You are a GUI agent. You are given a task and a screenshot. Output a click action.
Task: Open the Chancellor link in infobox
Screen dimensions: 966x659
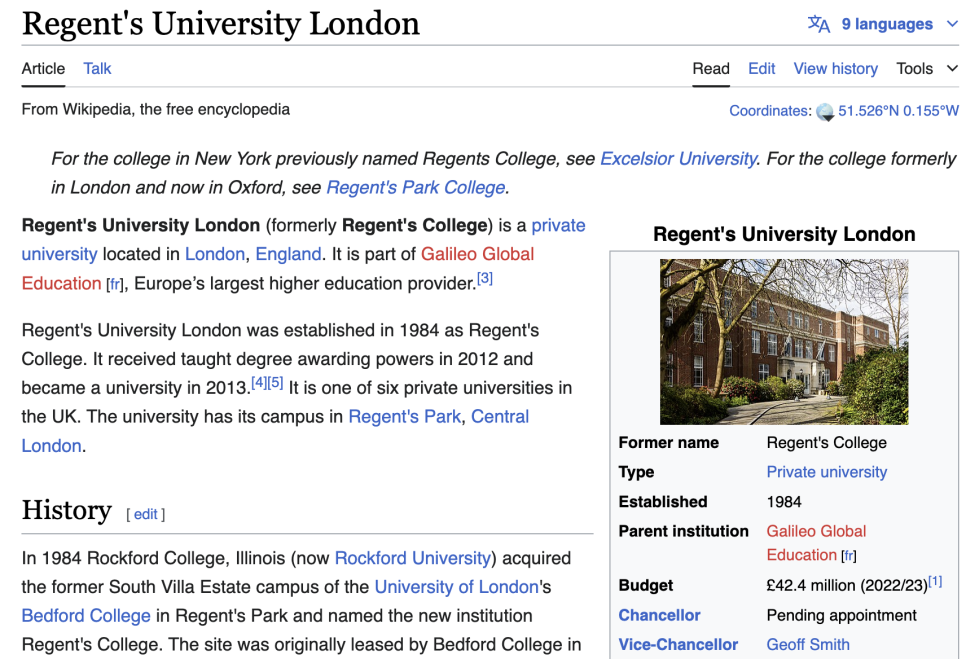coord(659,615)
